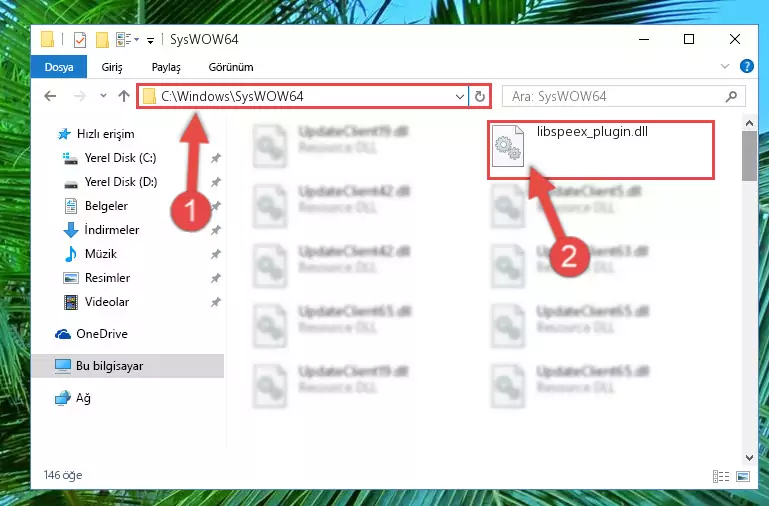The height and width of the screenshot is (506, 769).
Task: Open the quick access view options dropdown arrow
Action: coord(137,40)
